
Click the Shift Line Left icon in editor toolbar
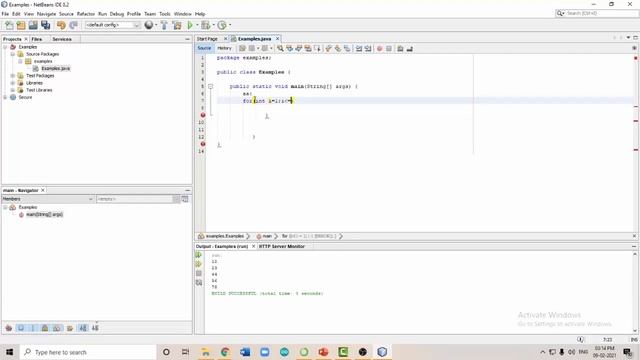[359, 49]
